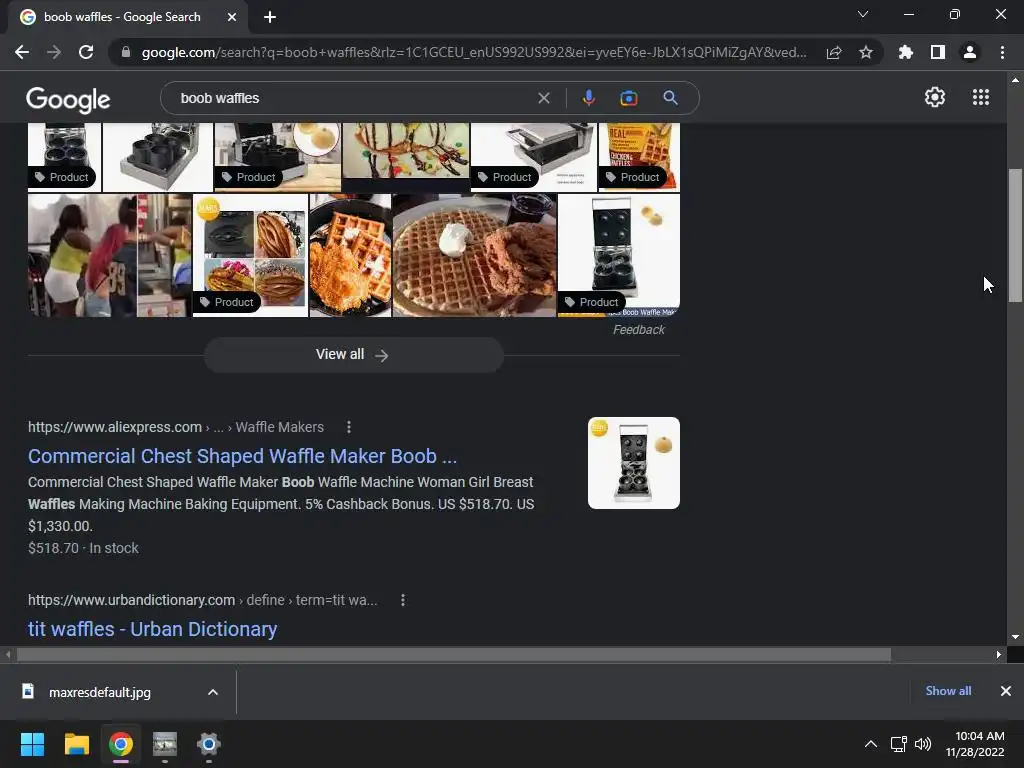The image size is (1024, 768).
Task: Open large round waffle with butter image
Action: click(x=474, y=255)
